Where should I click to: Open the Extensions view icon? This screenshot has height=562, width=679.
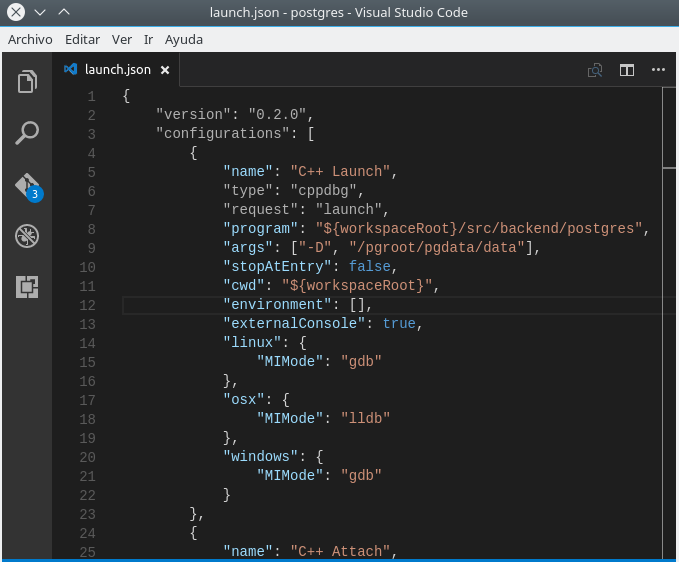coord(26,287)
